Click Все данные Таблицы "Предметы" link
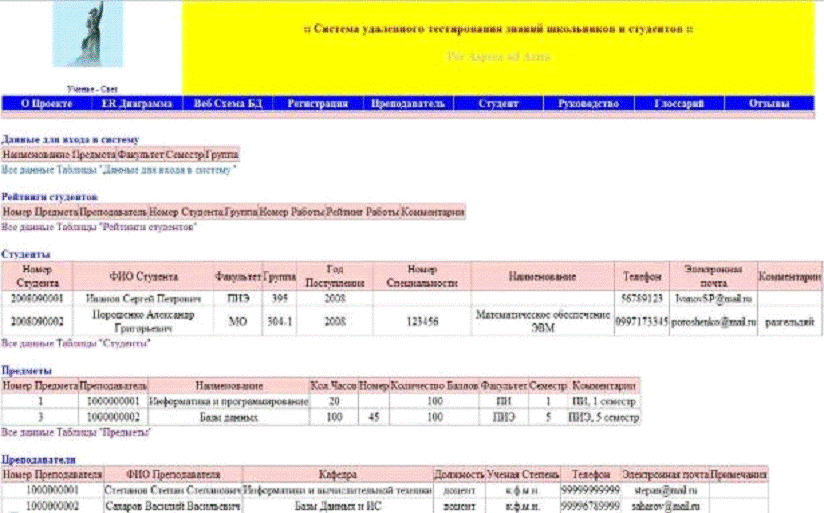The width and height of the screenshot is (824, 513). coord(76,432)
